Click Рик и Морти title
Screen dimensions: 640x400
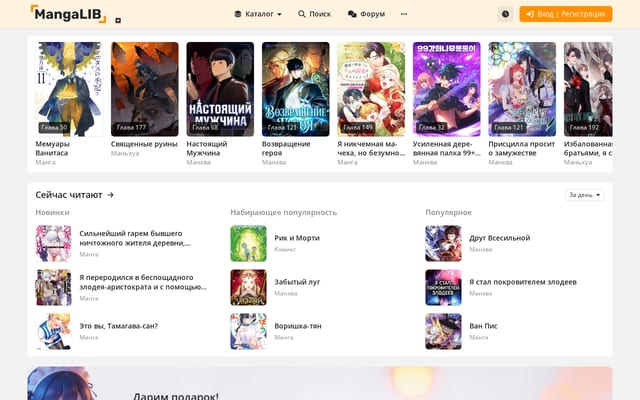(x=297, y=238)
